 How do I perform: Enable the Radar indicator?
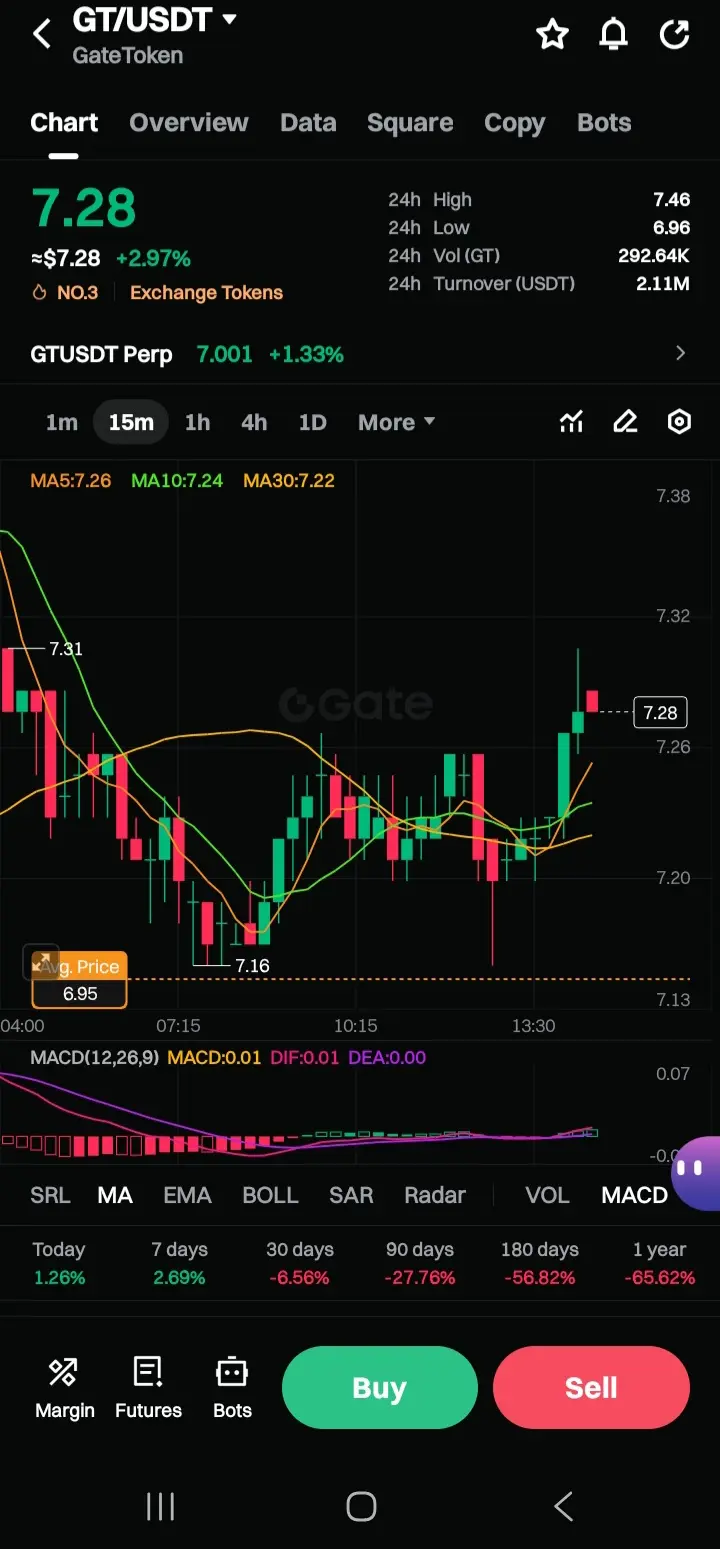pos(434,1195)
